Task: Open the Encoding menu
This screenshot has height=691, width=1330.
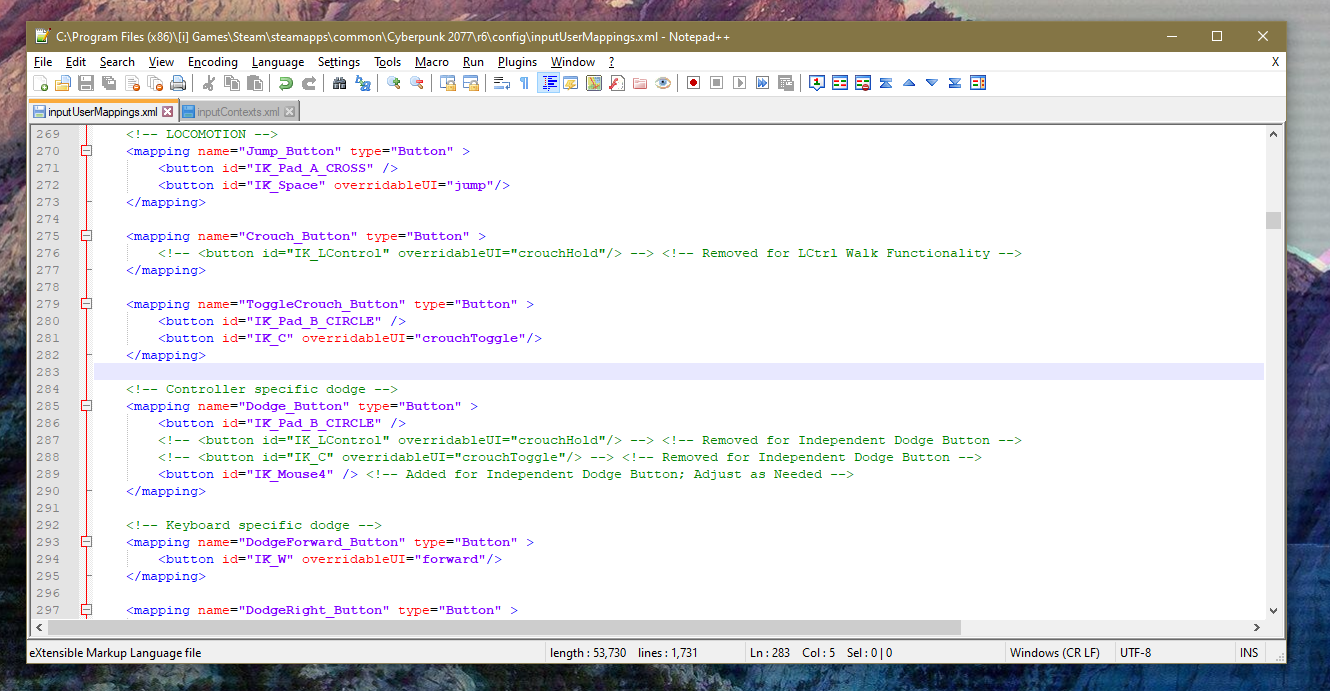Action: tap(213, 62)
